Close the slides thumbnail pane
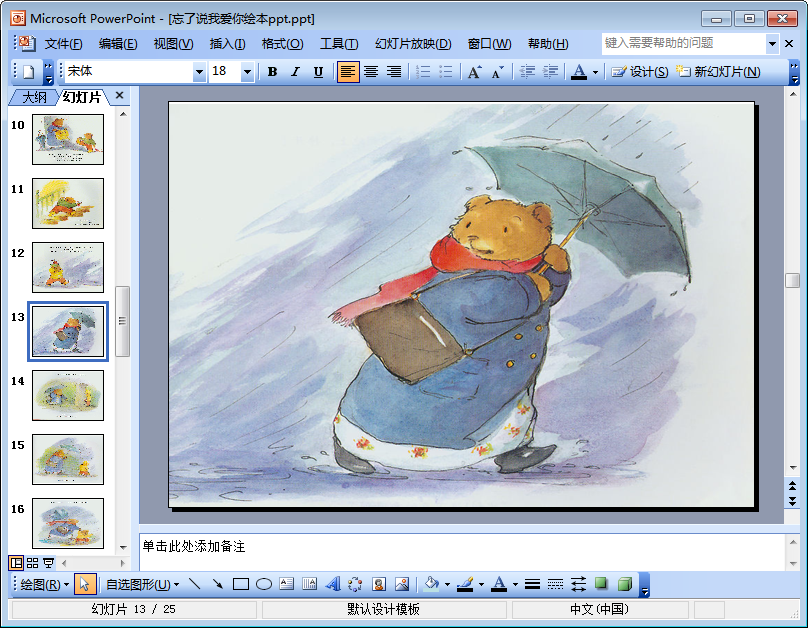The width and height of the screenshot is (808, 628). coord(120,95)
